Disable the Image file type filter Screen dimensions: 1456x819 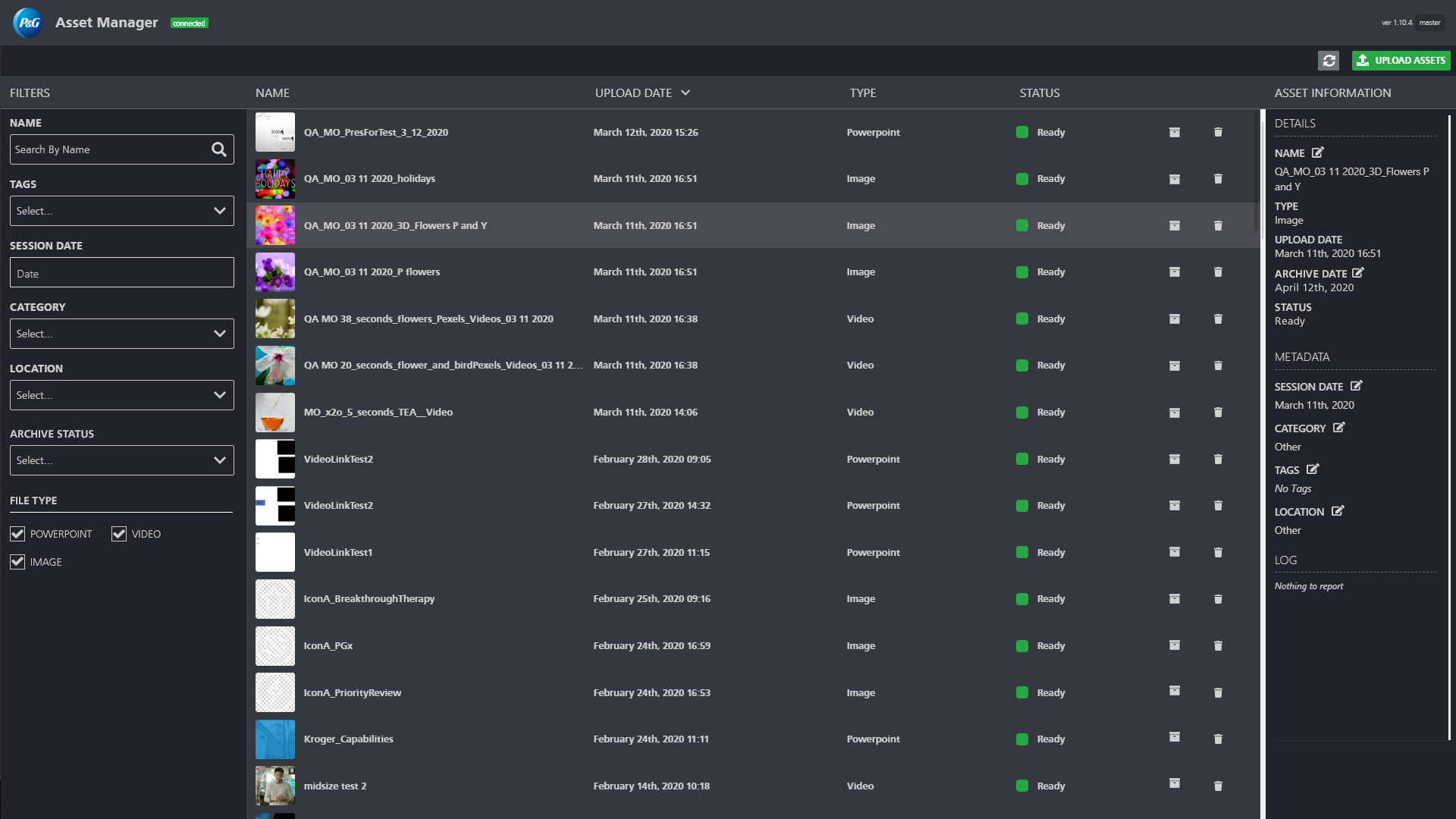pyautogui.click(x=17, y=562)
